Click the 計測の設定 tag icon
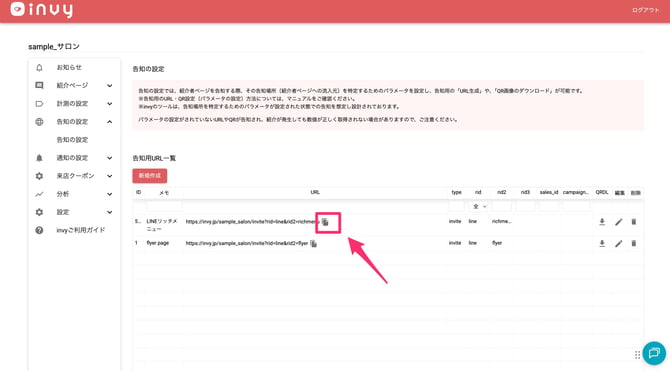Viewport: 670px width, 371px height. point(39,103)
